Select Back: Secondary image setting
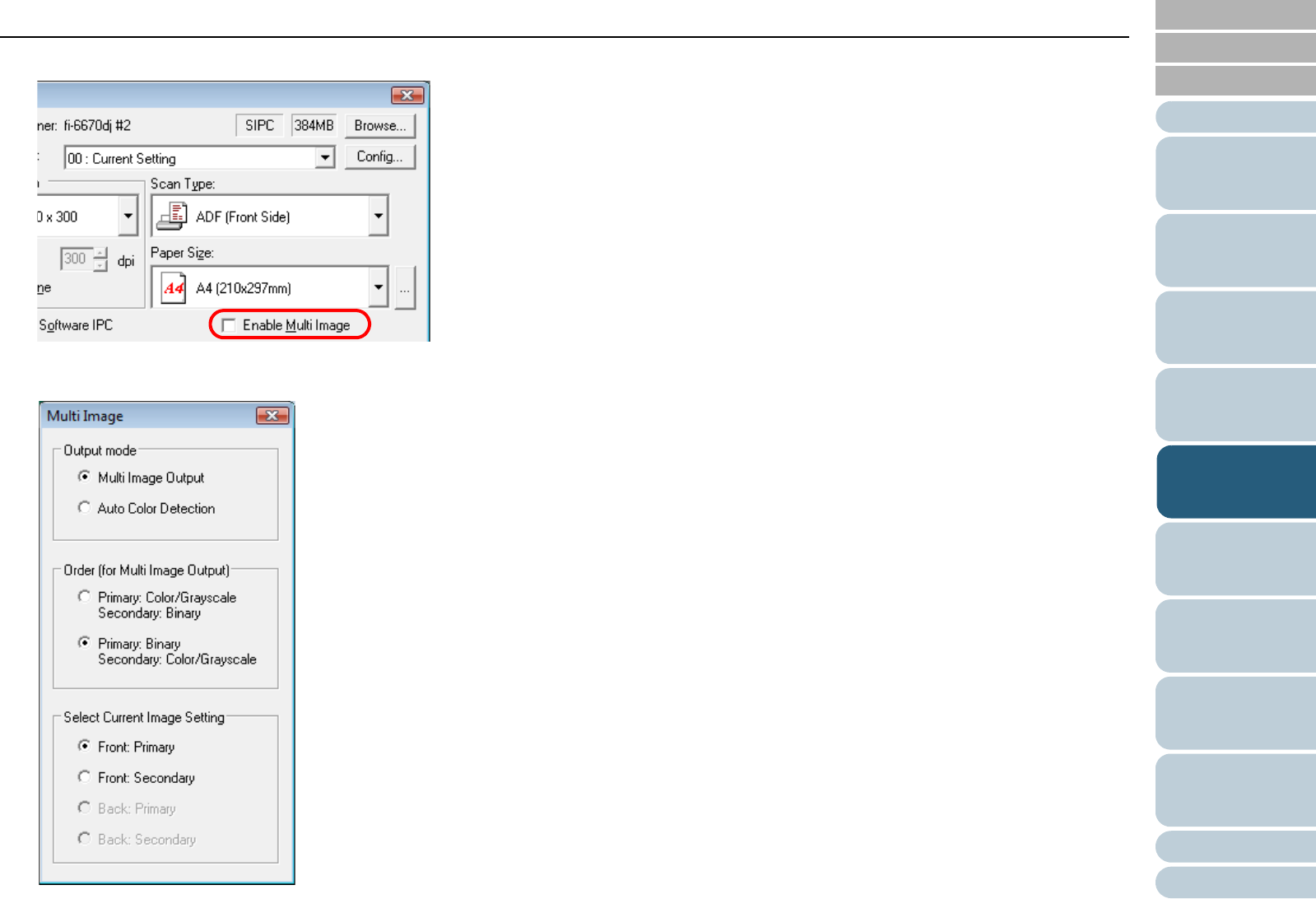The width and height of the screenshot is (1316, 899). 84,838
